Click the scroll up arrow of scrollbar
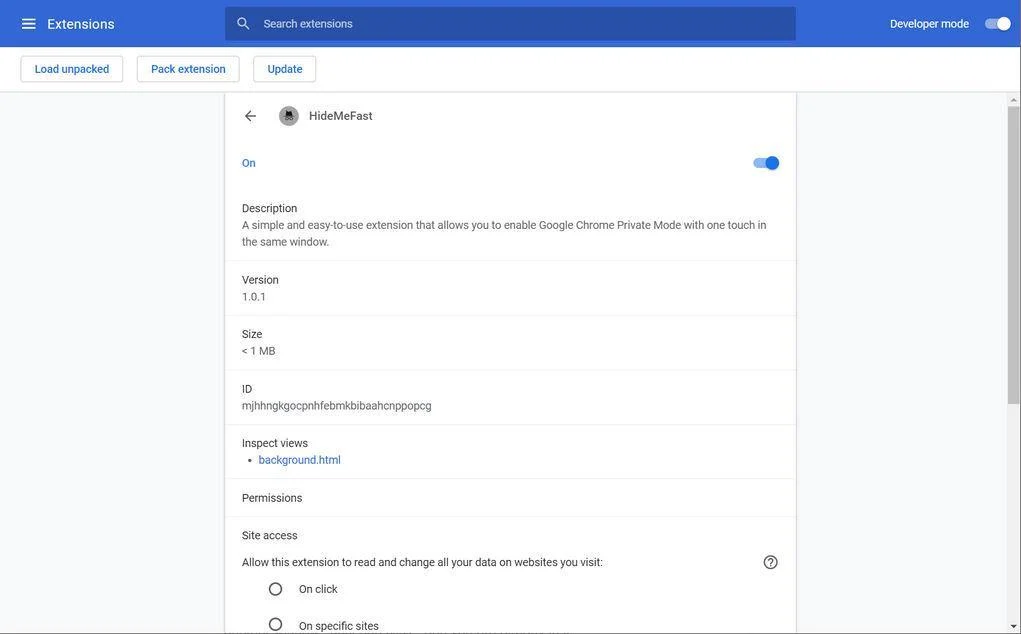The image size is (1021, 634). (1013, 100)
